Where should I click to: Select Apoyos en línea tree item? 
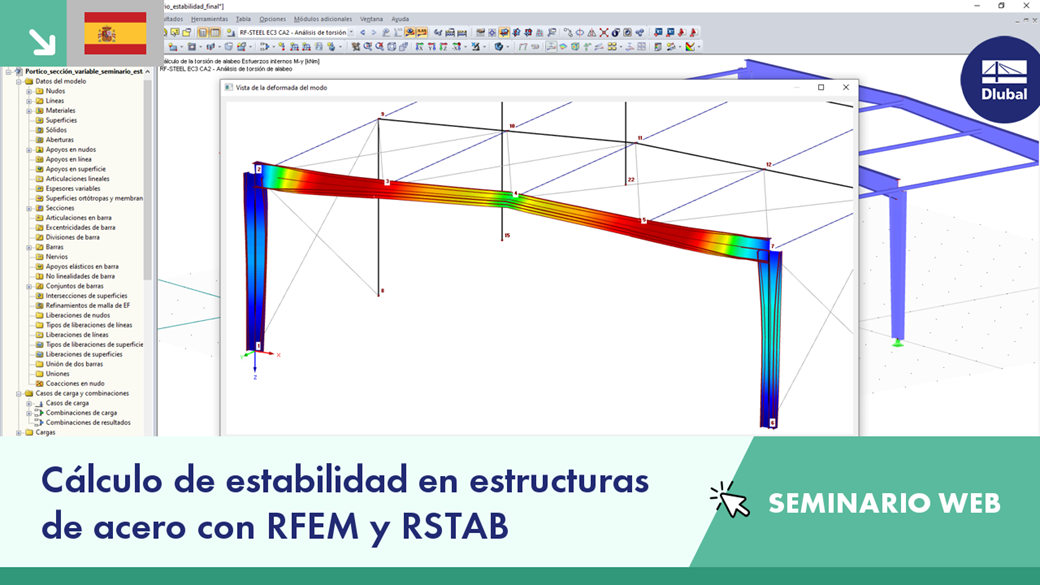(x=68, y=159)
